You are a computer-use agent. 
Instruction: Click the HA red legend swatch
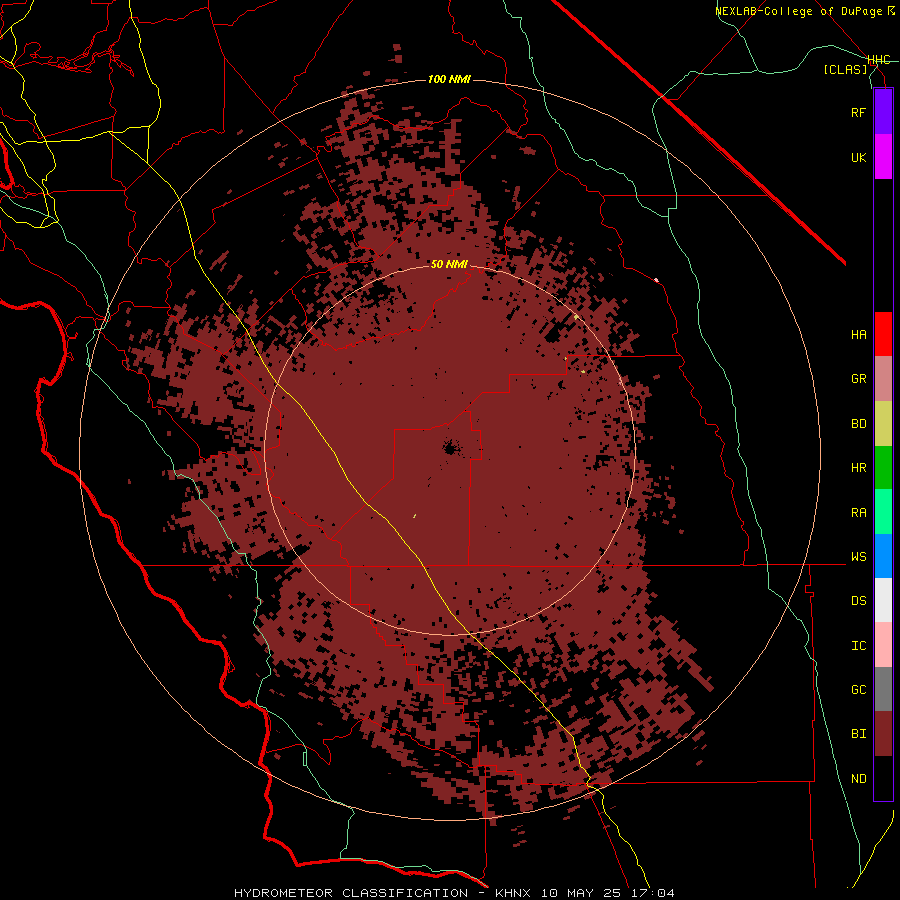pyautogui.click(x=883, y=334)
